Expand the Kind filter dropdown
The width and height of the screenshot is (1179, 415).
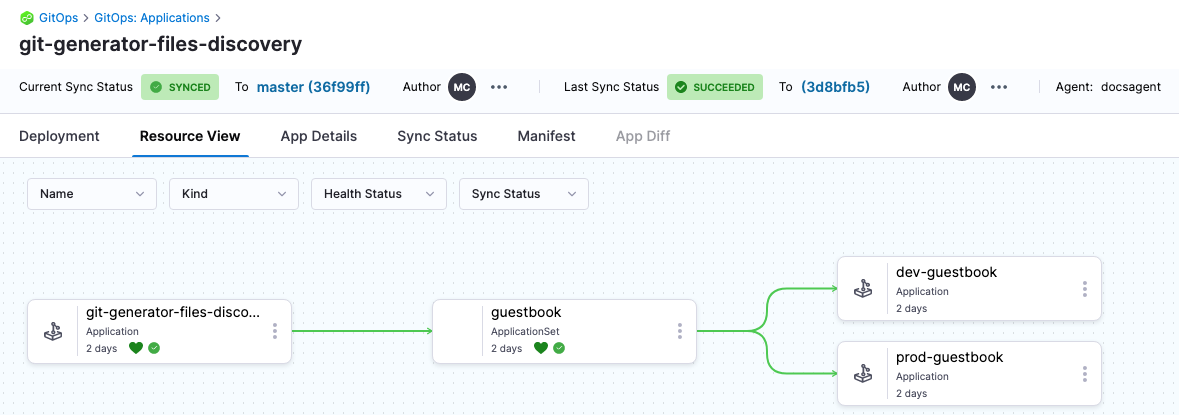click(x=234, y=194)
